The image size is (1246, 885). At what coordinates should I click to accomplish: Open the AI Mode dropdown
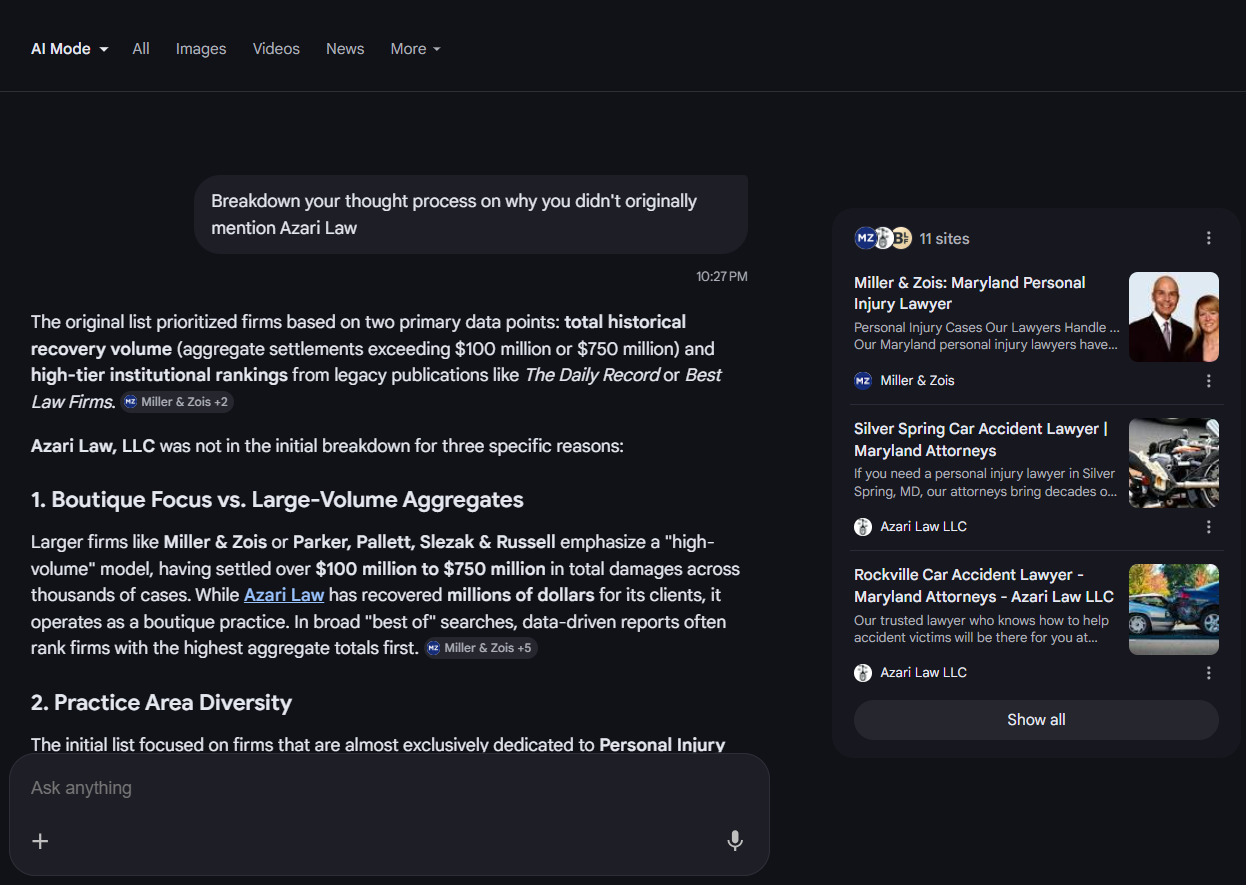pyautogui.click(x=69, y=49)
